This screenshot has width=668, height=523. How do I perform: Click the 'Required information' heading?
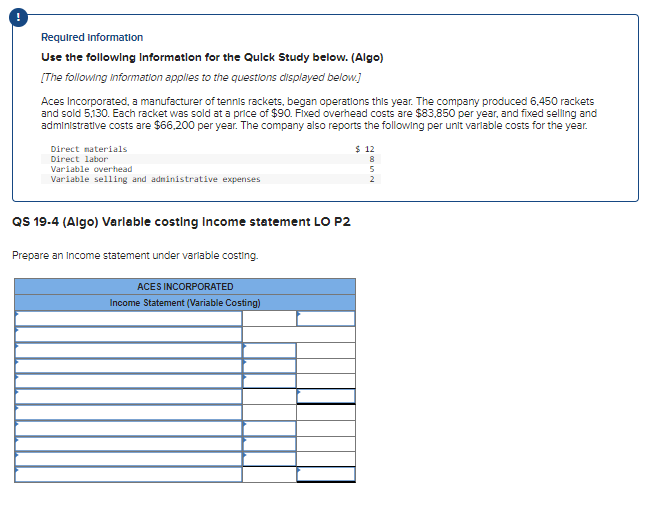(92, 37)
